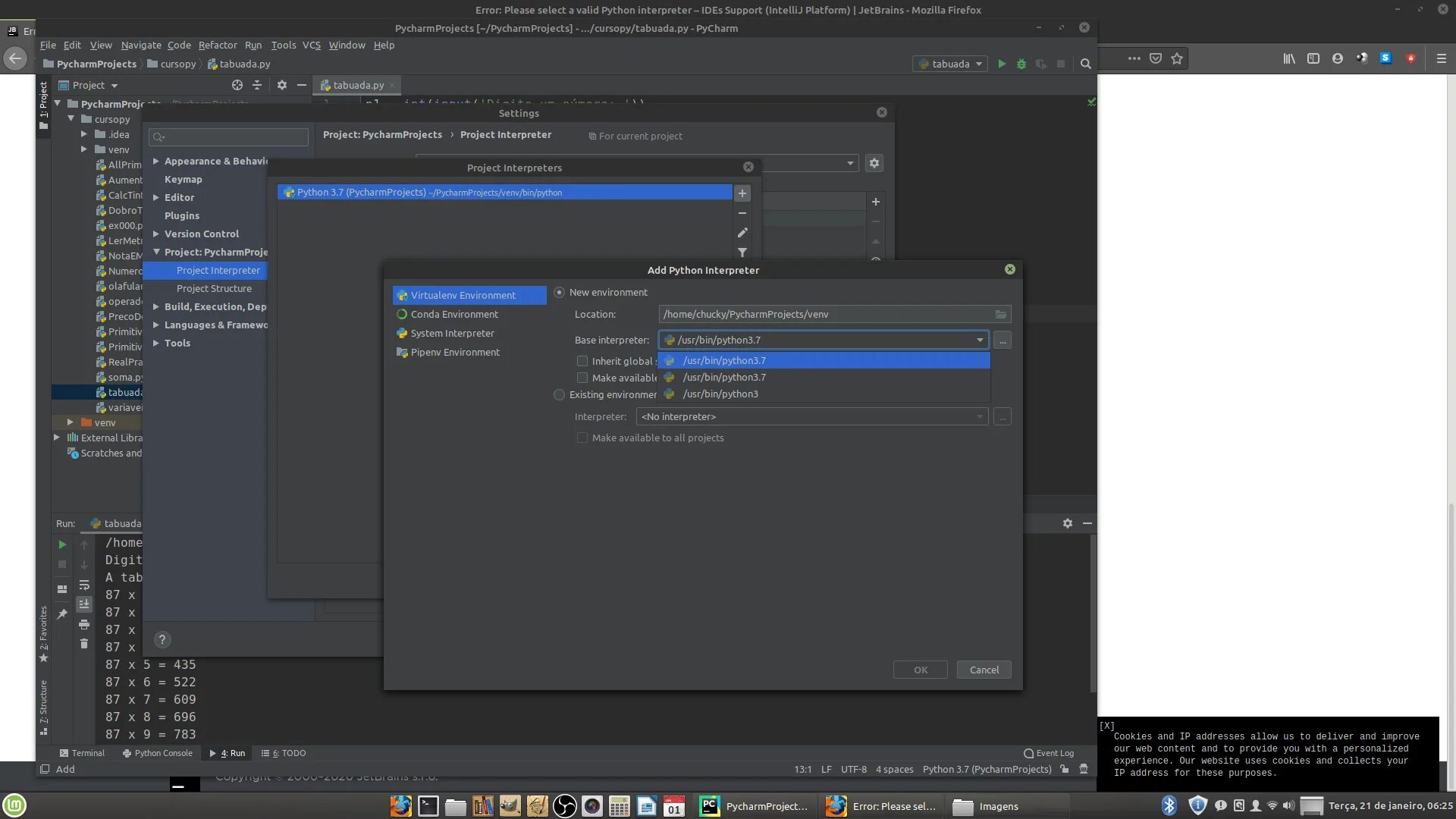Image resolution: width=1456 pixels, height=819 pixels.
Task: Open the VCS menu
Action: pyautogui.click(x=312, y=45)
